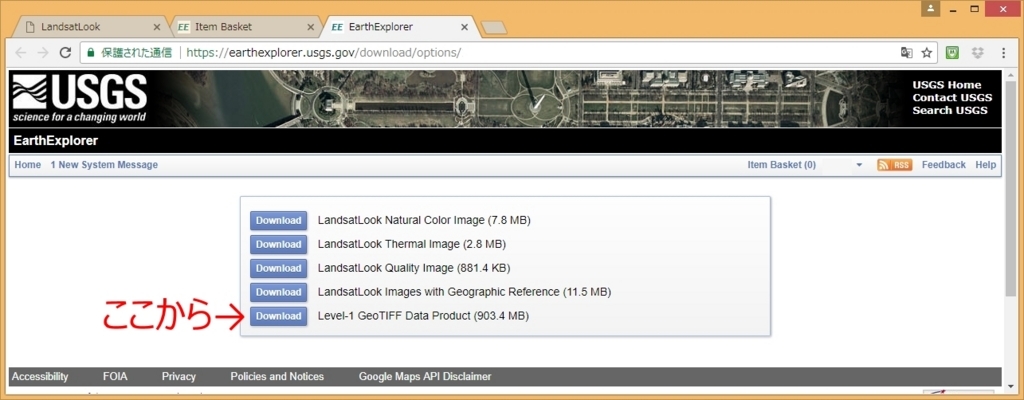
Task: Switch to the LandsatLook tab
Action: [90, 27]
